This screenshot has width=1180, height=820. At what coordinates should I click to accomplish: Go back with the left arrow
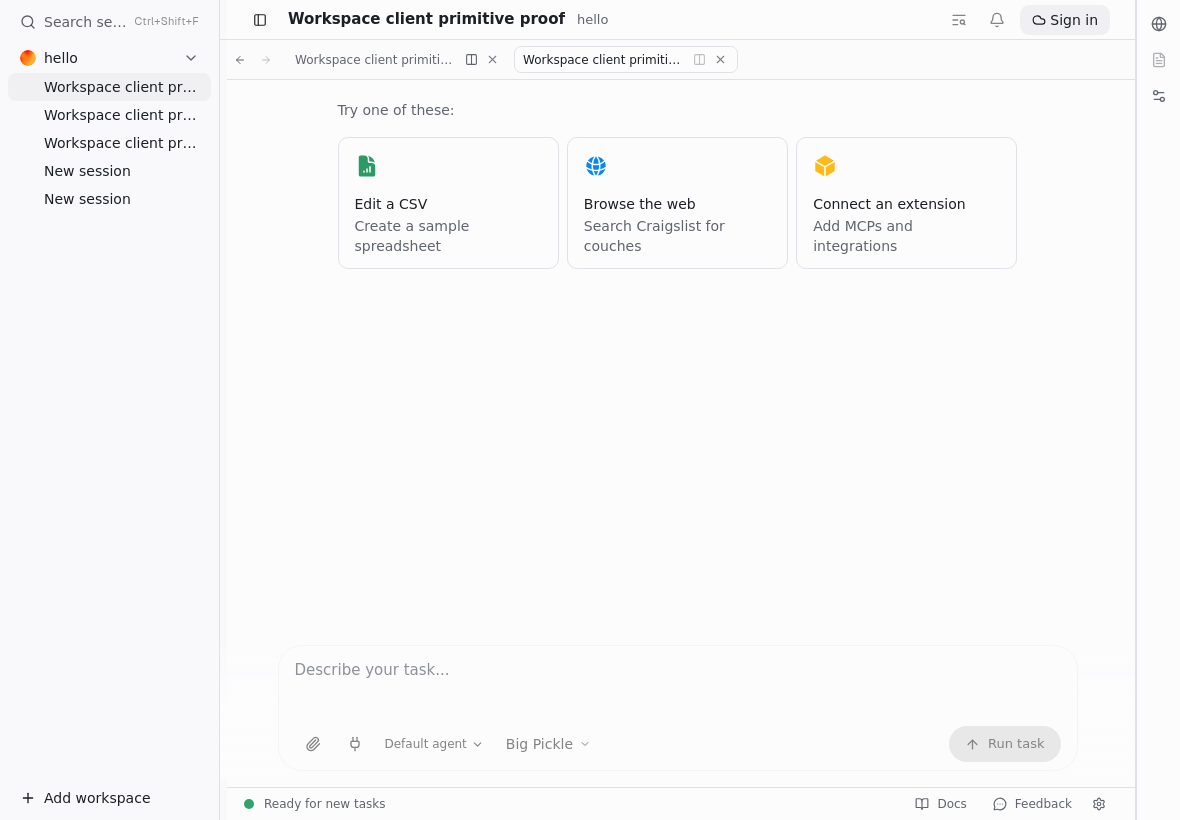coord(240,60)
